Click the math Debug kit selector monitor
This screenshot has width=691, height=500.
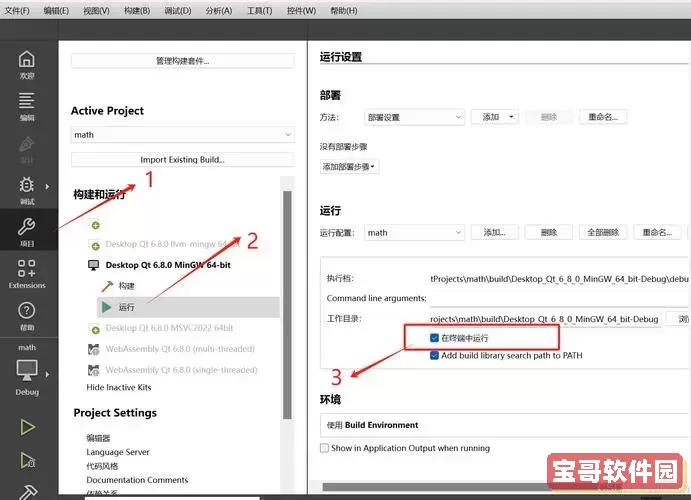(27, 371)
